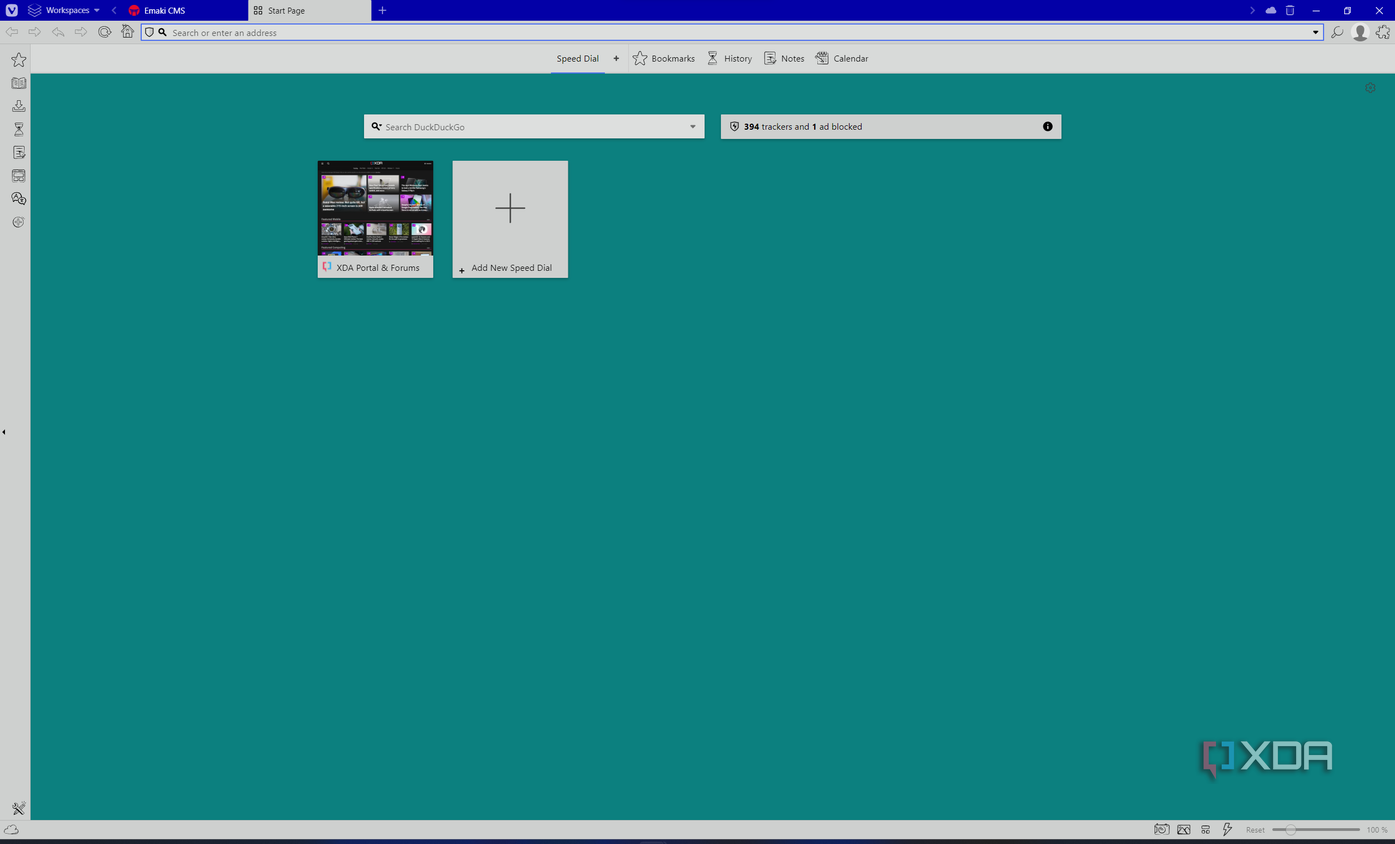Expand the DuckDuckGo search history dropdown
The image size is (1395, 844).
click(692, 127)
